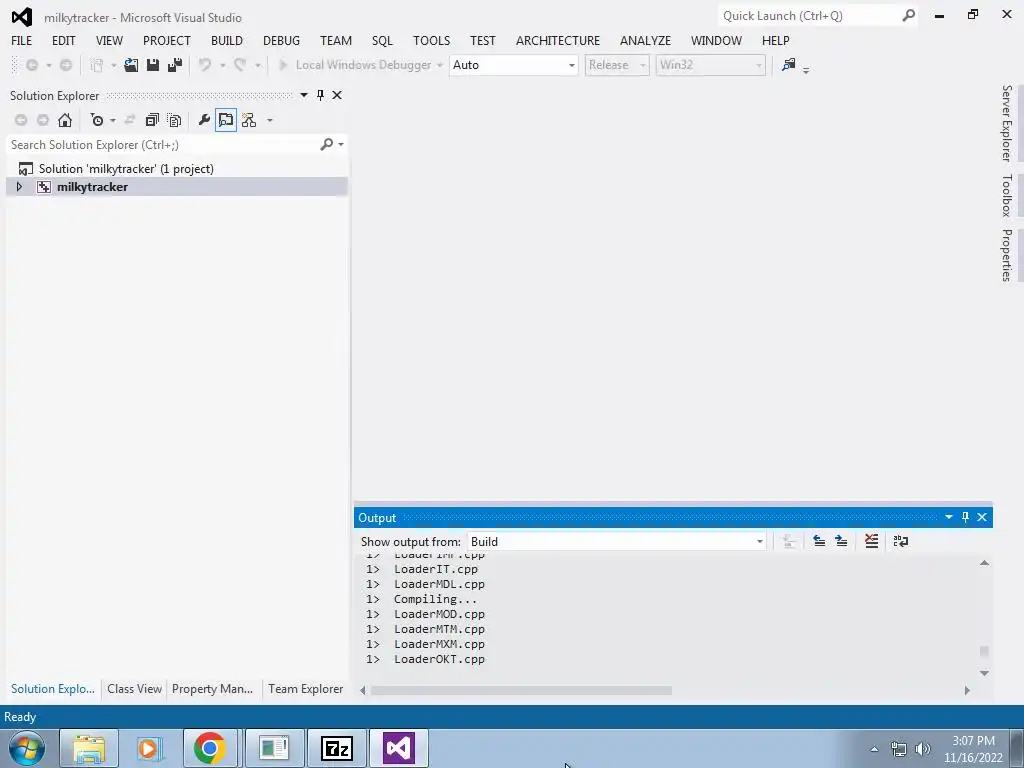The width and height of the screenshot is (1024, 768).
Task: Click the Output horizontal scrollbar thumb
Action: pos(521,690)
